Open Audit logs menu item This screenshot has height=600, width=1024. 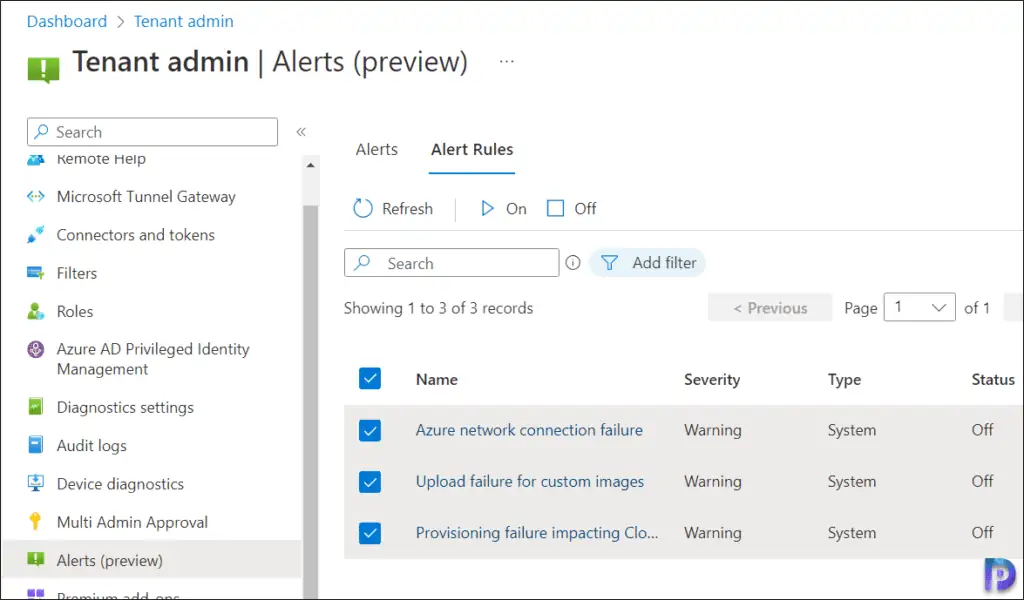tap(91, 445)
